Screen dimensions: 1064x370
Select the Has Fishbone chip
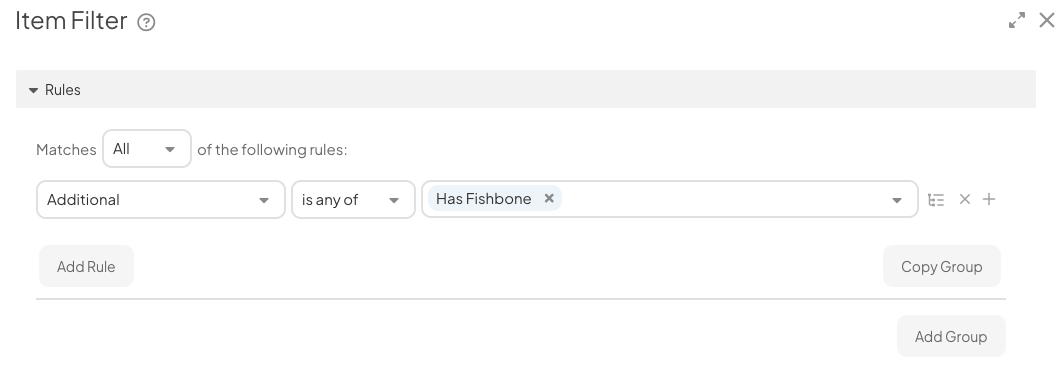click(484, 199)
